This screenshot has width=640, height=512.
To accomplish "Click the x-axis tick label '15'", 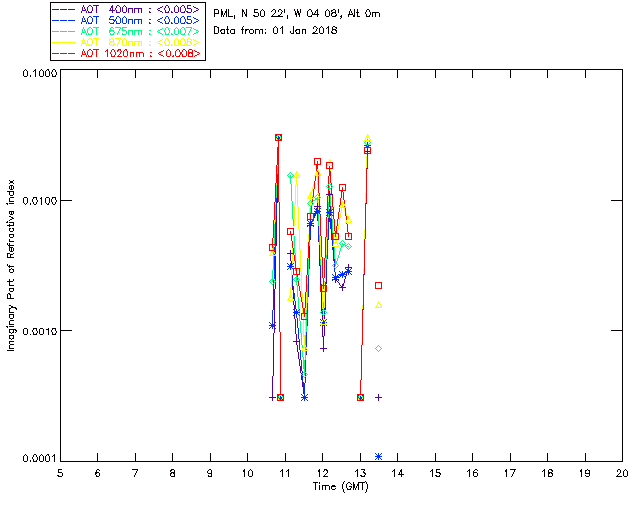I will (435, 473).
